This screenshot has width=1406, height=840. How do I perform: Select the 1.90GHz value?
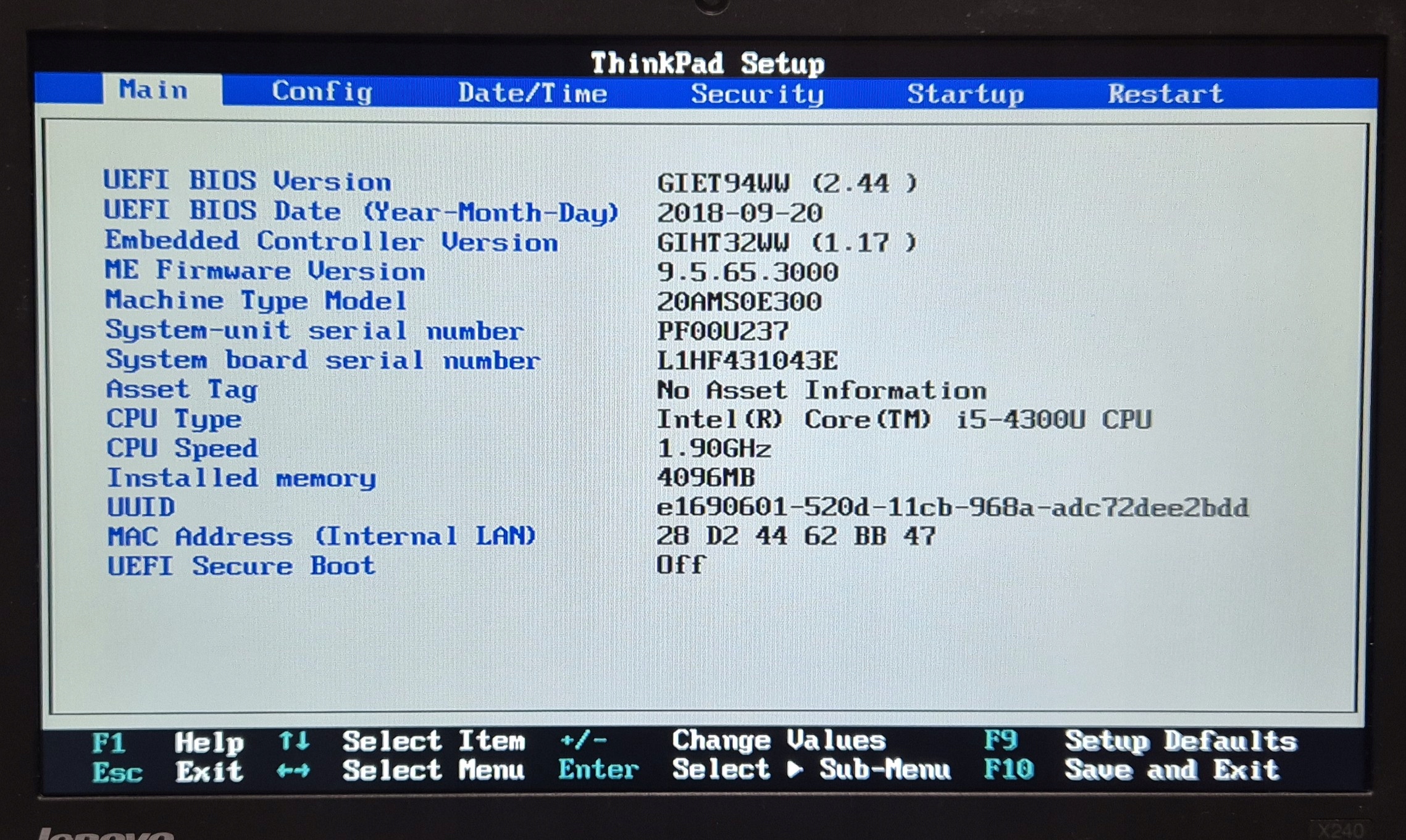point(714,449)
